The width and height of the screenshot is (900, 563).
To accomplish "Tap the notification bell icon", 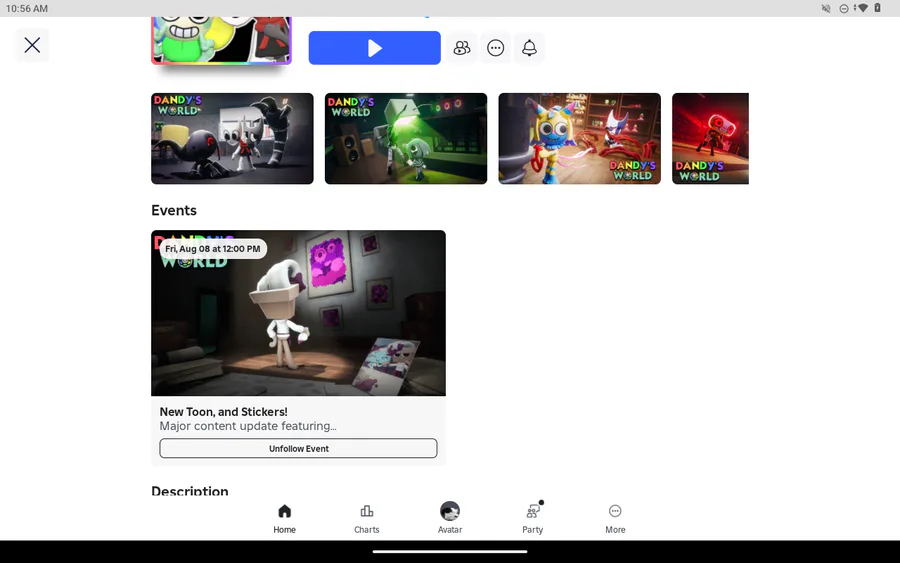I will pyautogui.click(x=529, y=48).
